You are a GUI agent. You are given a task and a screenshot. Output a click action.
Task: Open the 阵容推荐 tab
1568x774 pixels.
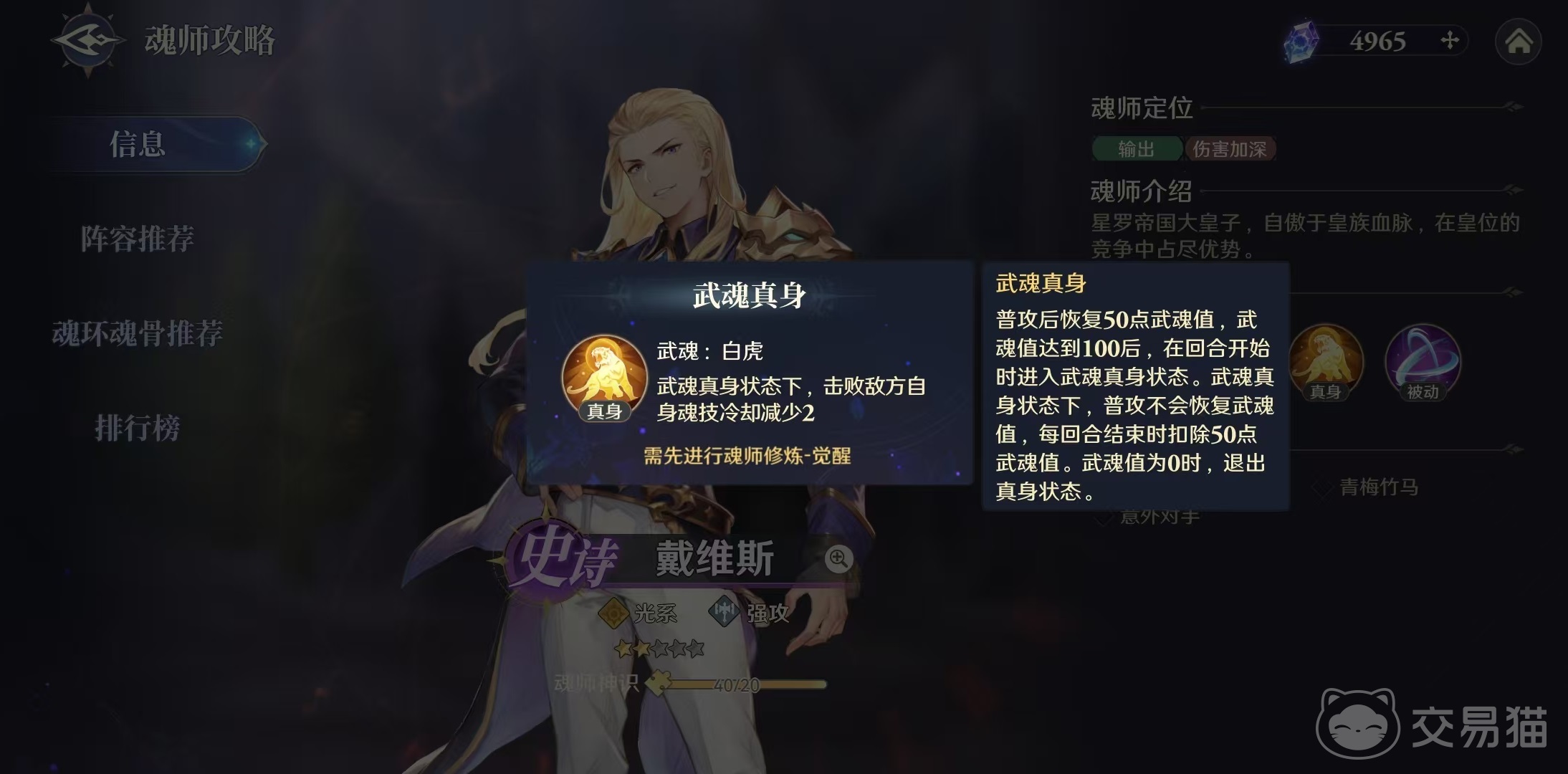[138, 239]
